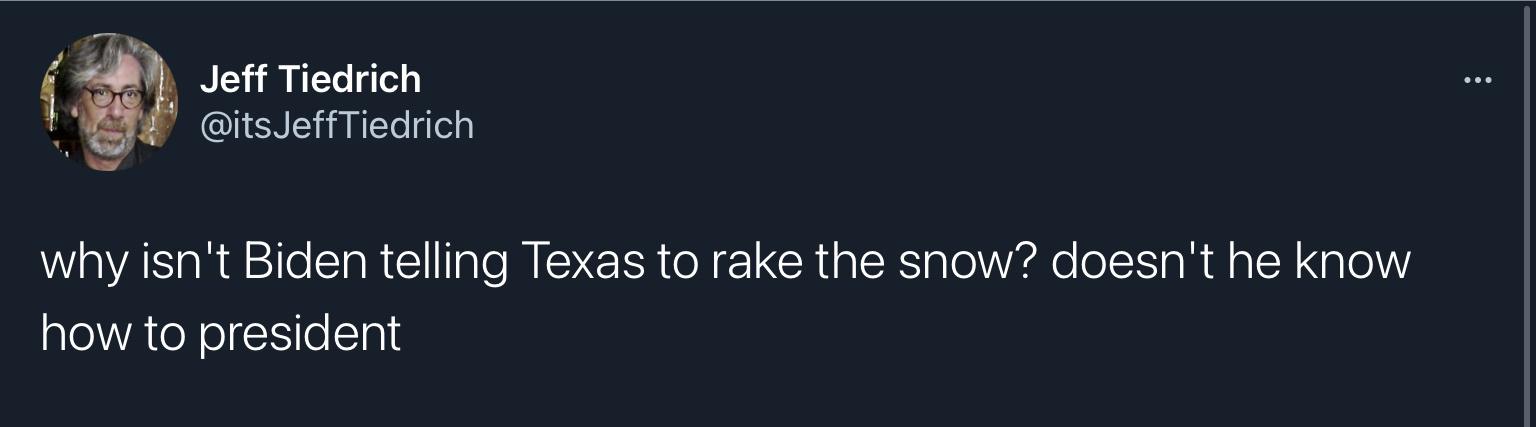Click the first name "Jeff" in the header

pos(231,78)
